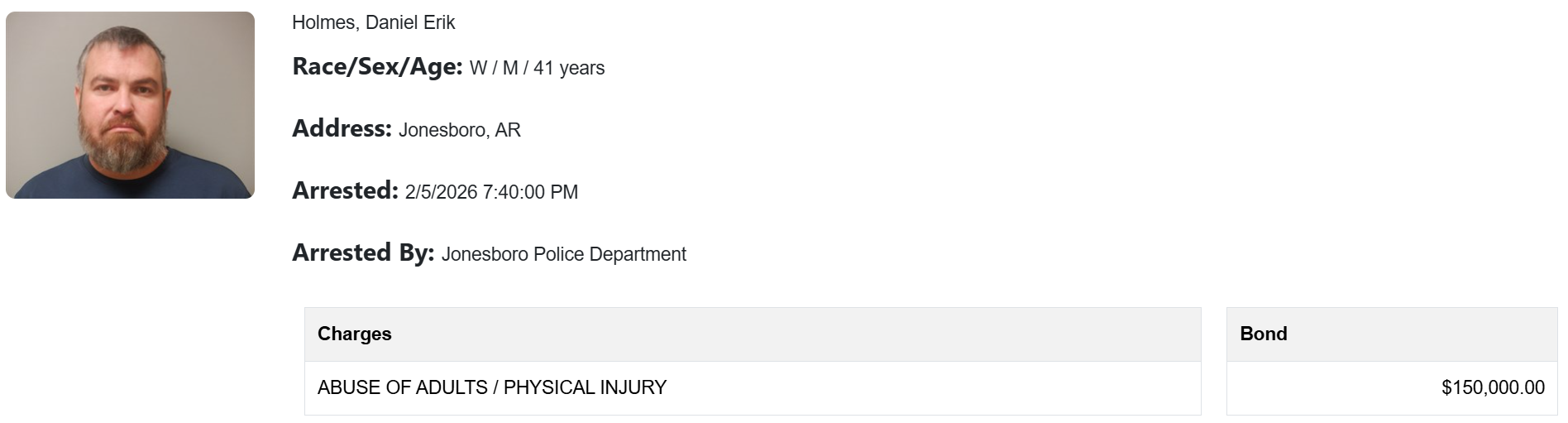The width and height of the screenshot is (1568, 423).
Task: Click the race value W
Action: [x=478, y=68]
